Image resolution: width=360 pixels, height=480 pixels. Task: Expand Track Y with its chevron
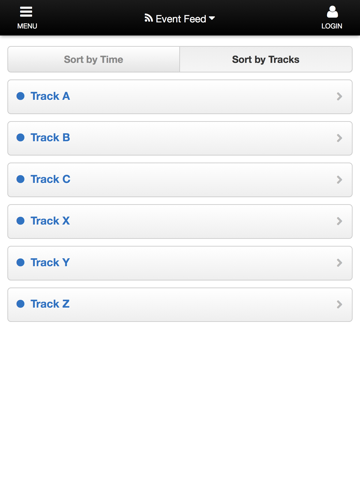tap(339, 263)
